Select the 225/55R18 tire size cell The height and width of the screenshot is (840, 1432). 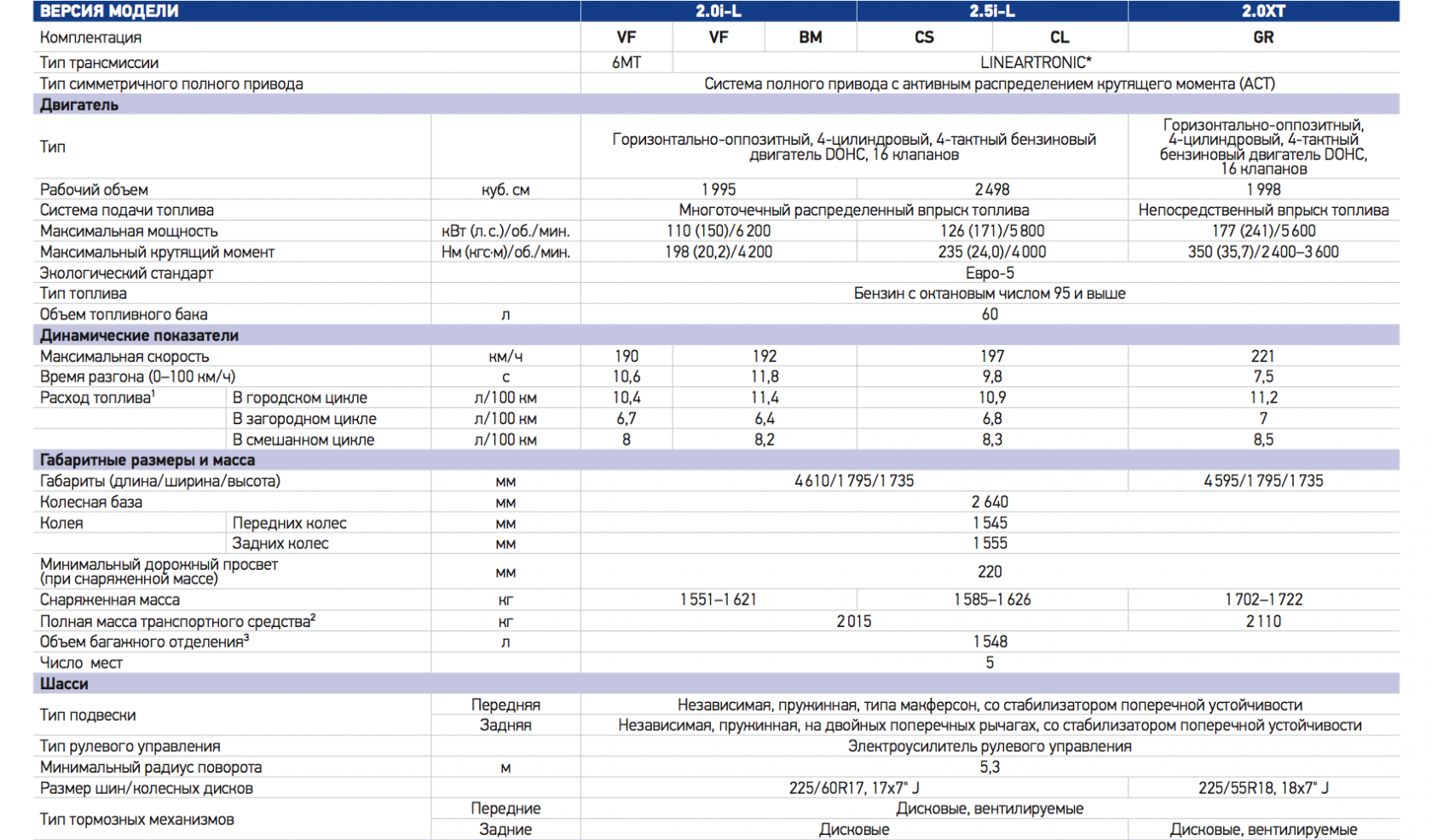1262,788
